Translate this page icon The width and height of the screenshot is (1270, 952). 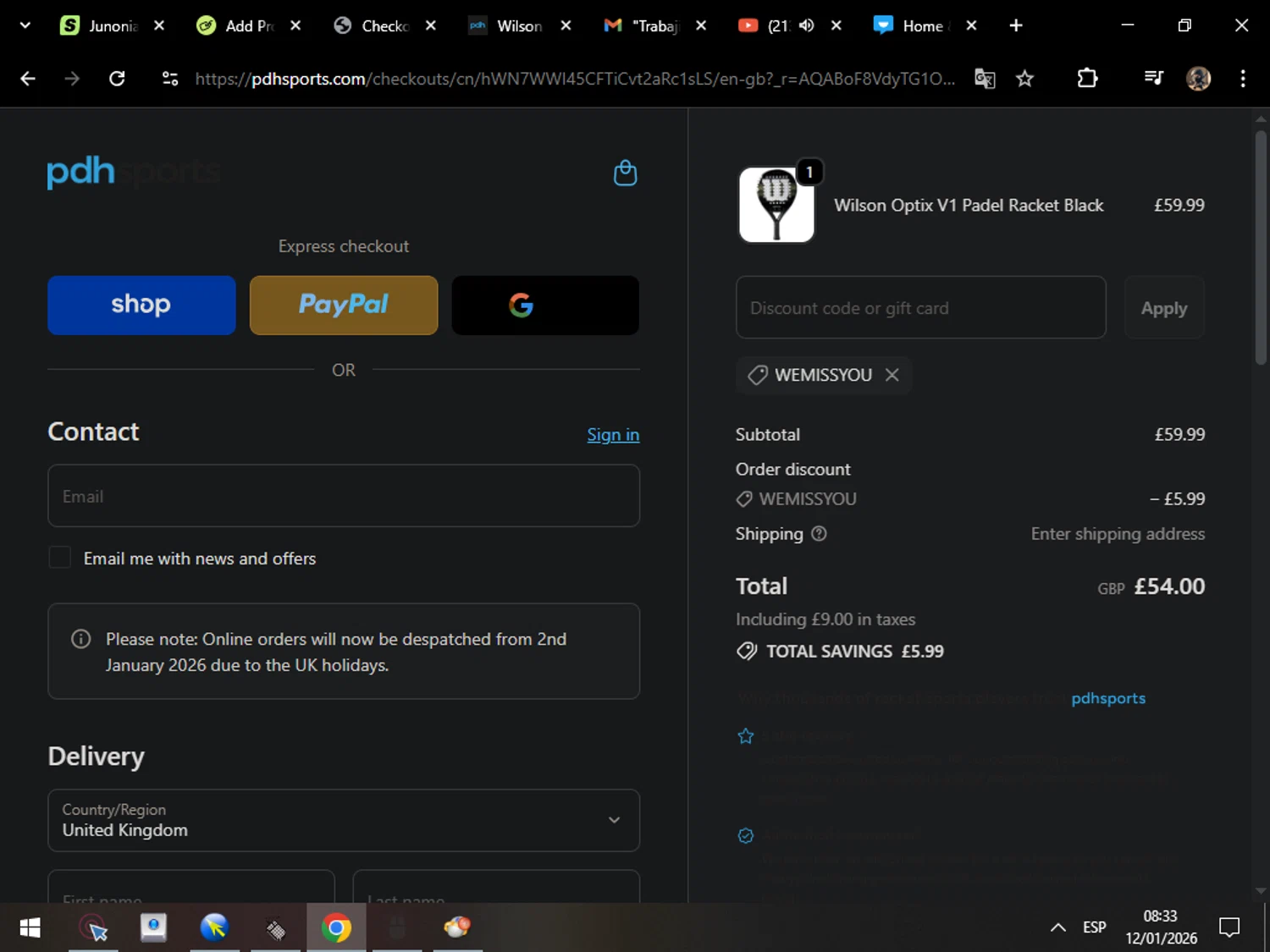(x=985, y=79)
